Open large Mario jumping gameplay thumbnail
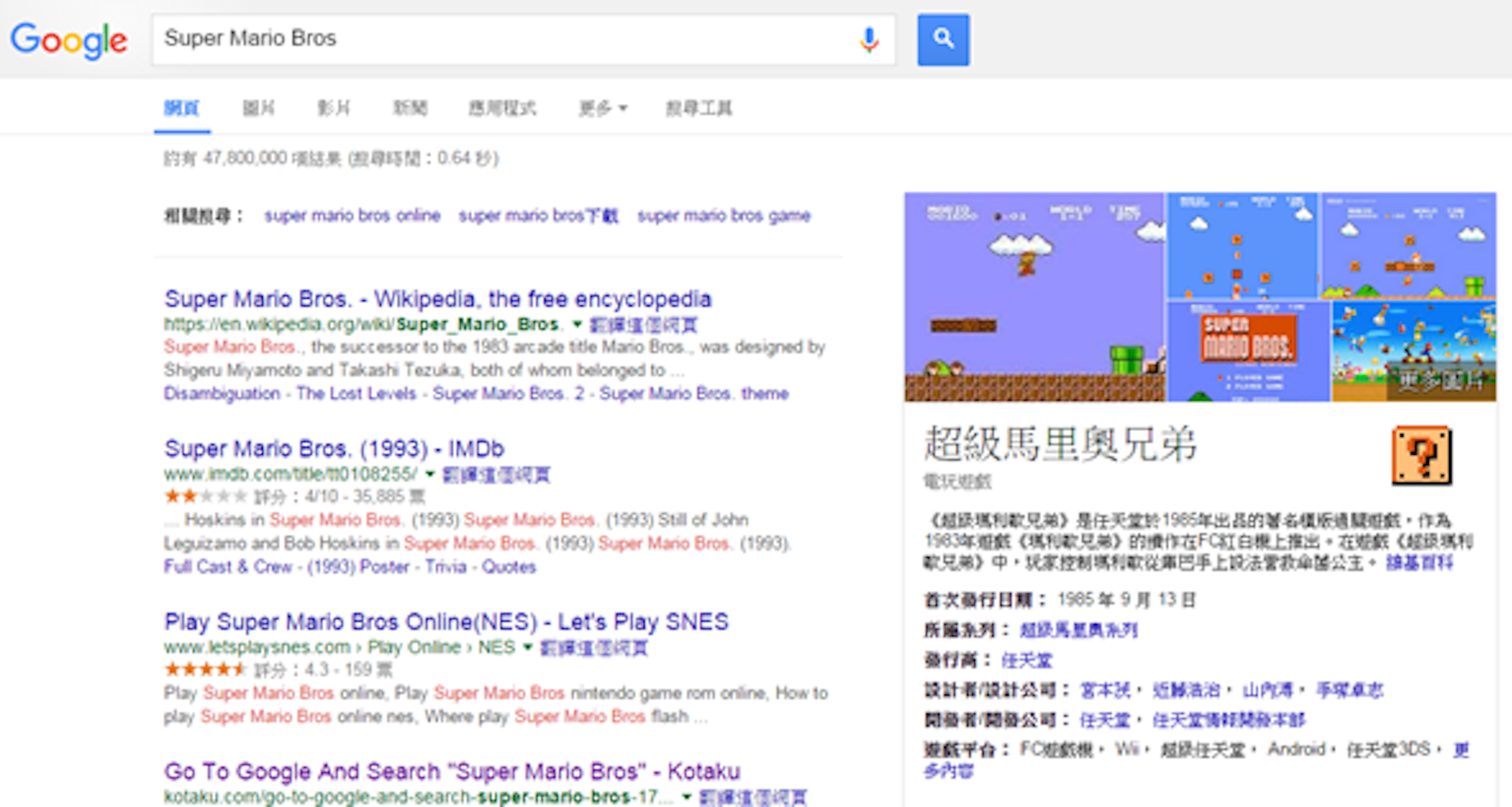Image resolution: width=1512 pixels, height=807 pixels. [x=1035, y=297]
